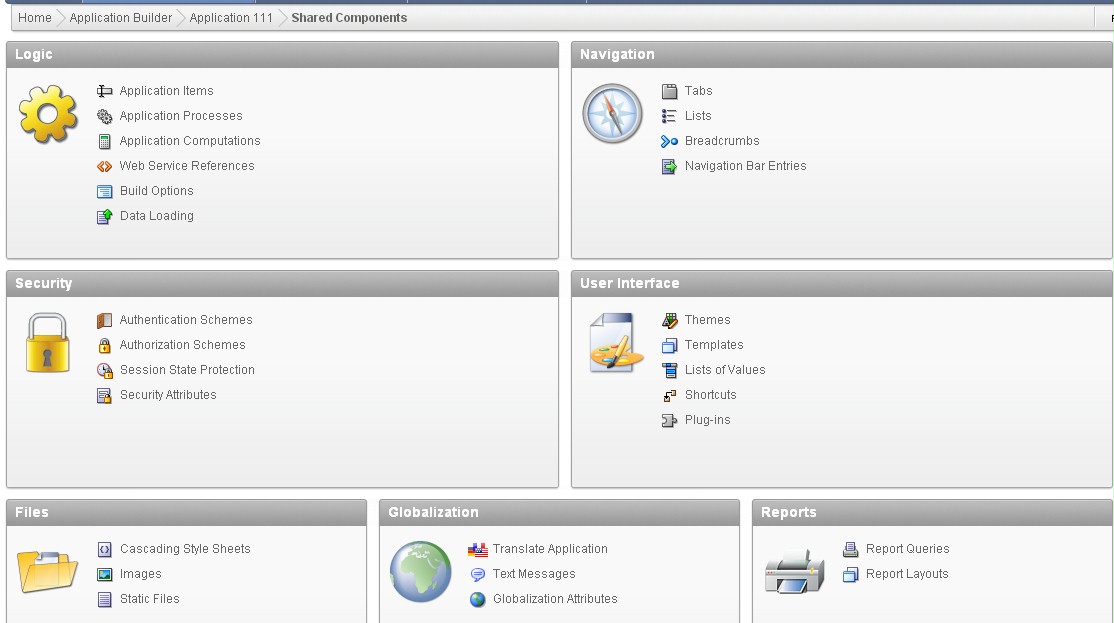1114x623 pixels.
Task: Click the printer Reports icon
Action: click(794, 572)
